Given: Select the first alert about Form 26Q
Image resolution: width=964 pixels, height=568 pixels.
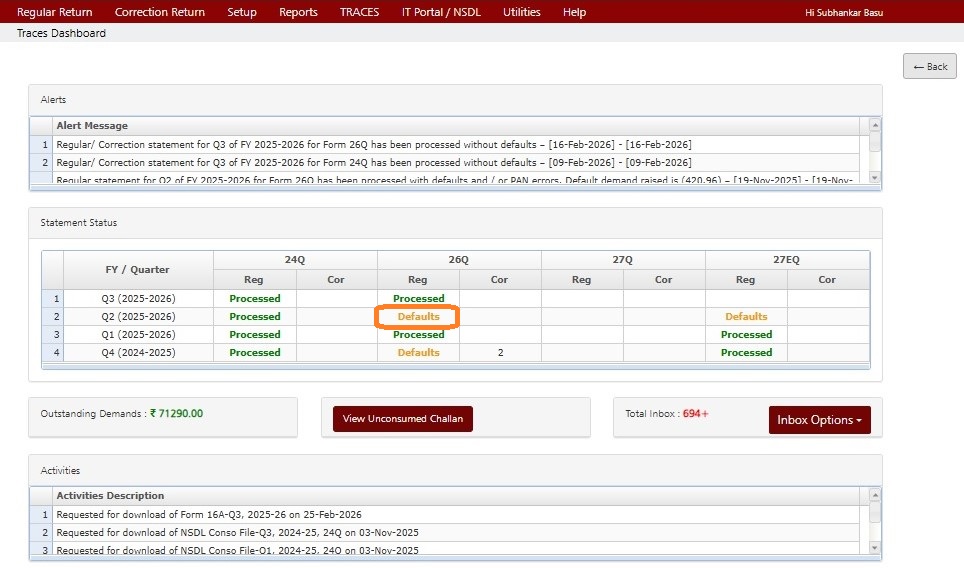Looking at the screenshot, I should pos(373,145).
